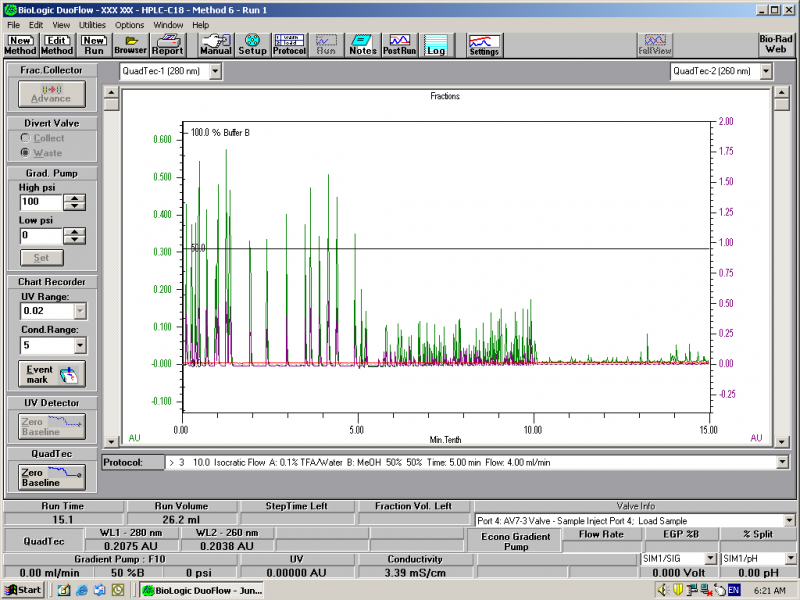
Task: Open the Browser toolbar icon
Action: [x=130, y=45]
